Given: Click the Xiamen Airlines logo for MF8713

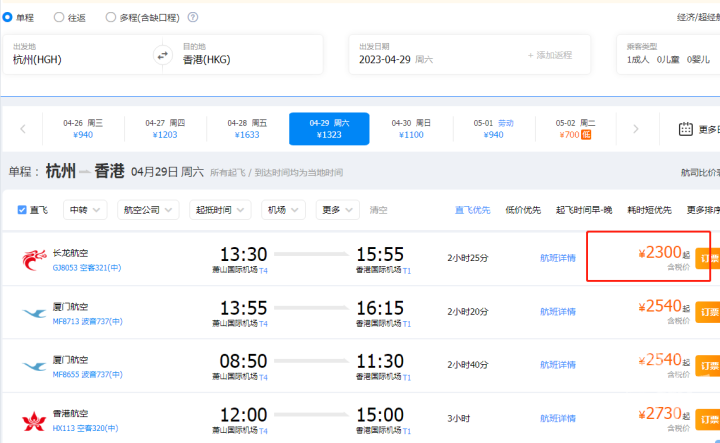Looking at the screenshot, I should click(x=34, y=313).
